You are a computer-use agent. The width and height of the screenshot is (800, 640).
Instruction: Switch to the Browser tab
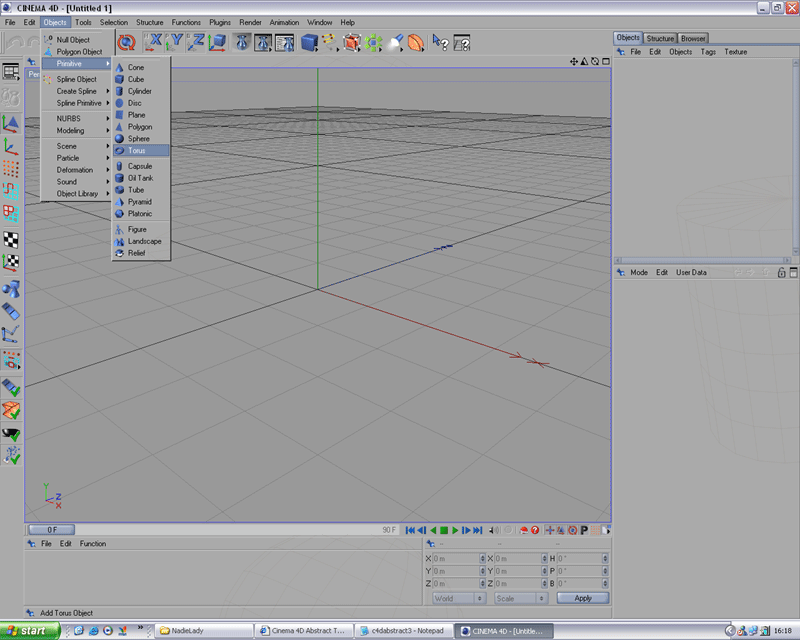(693, 38)
